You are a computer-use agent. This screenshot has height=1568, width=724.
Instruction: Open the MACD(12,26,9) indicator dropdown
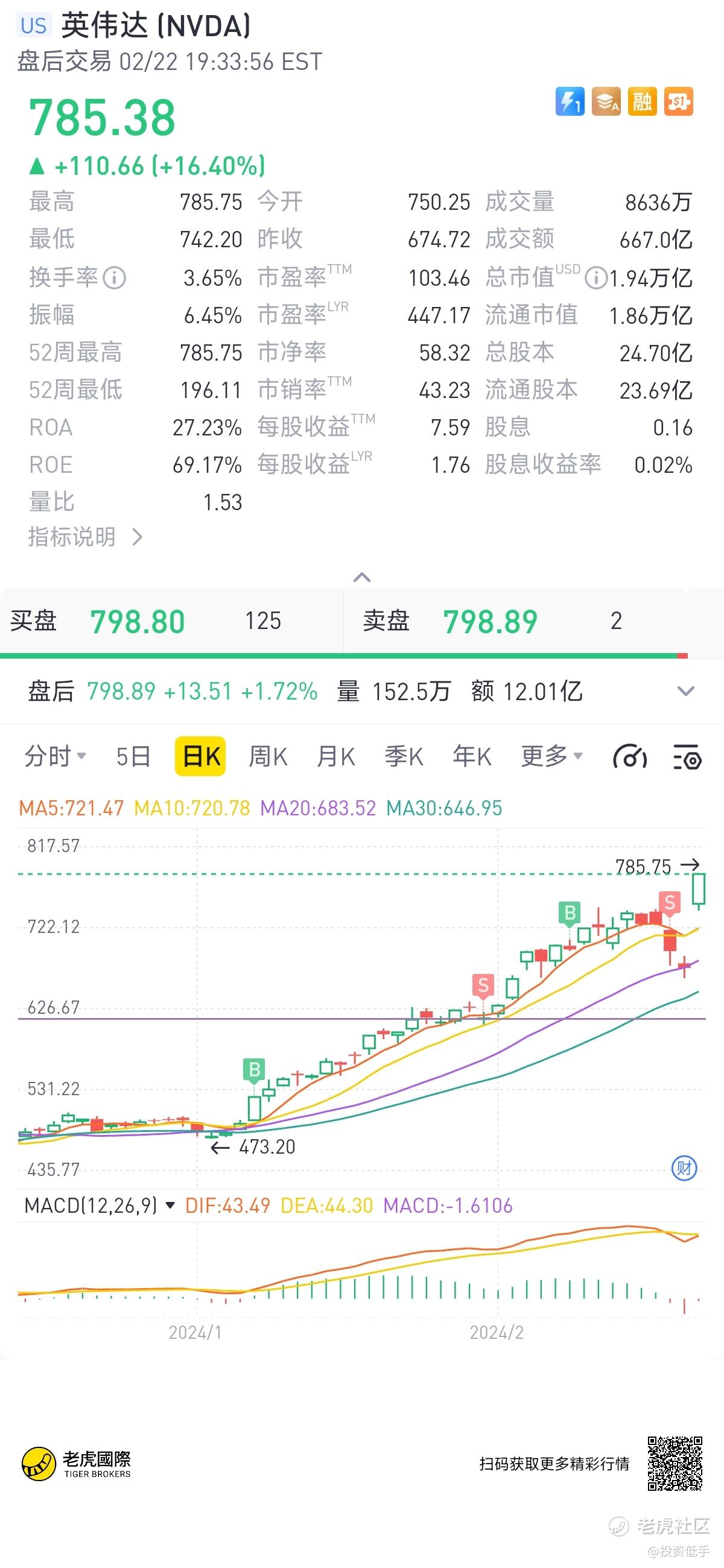100,1205
